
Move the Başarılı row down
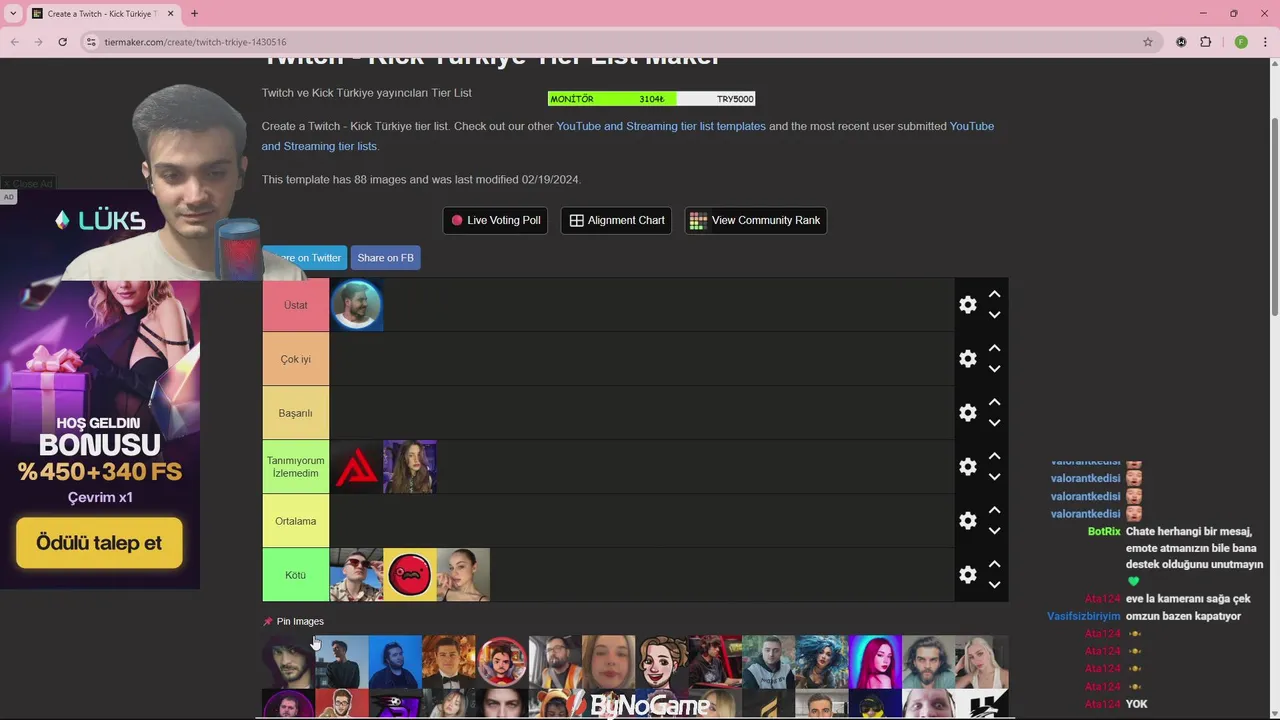pyautogui.click(x=994, y=423)
